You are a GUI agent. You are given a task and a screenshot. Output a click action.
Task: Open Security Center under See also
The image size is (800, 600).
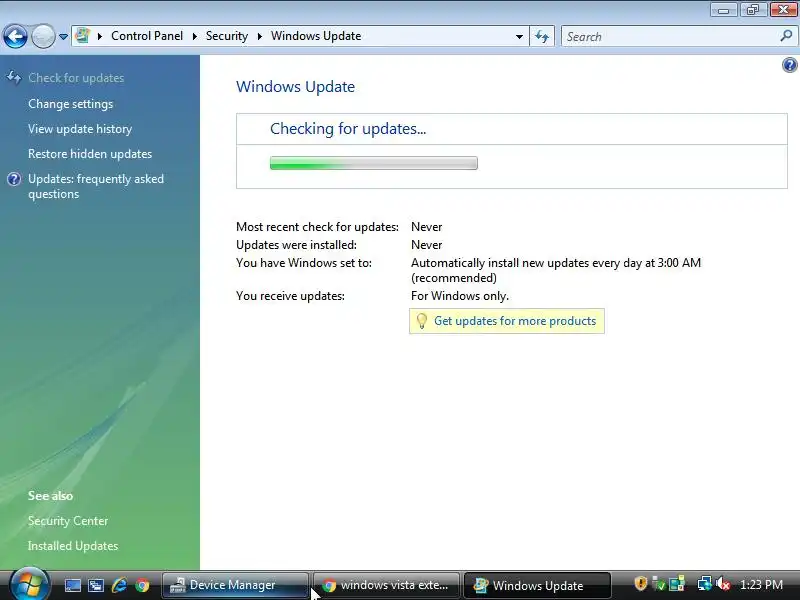tap(68, 521)
